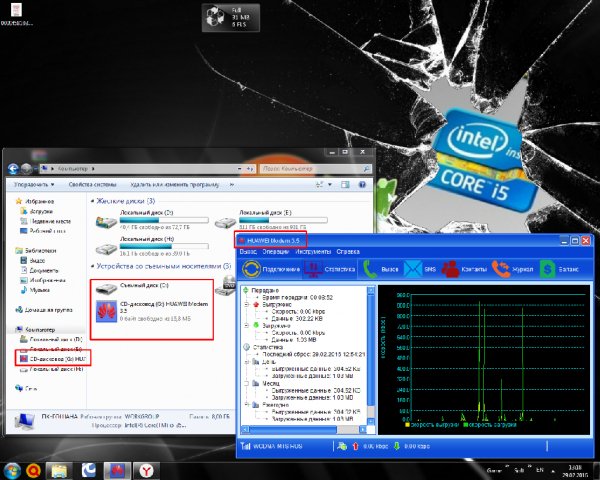Select the Съемный диск (G:) drive icon

click(106, 289)
